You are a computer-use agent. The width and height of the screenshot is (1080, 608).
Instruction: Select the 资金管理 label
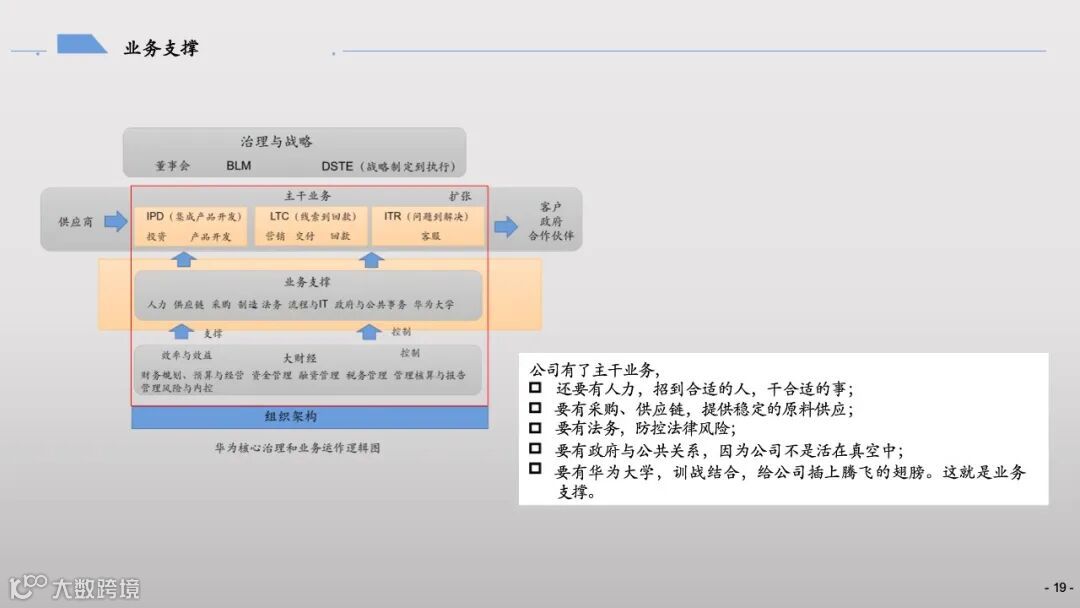point(271,375)
